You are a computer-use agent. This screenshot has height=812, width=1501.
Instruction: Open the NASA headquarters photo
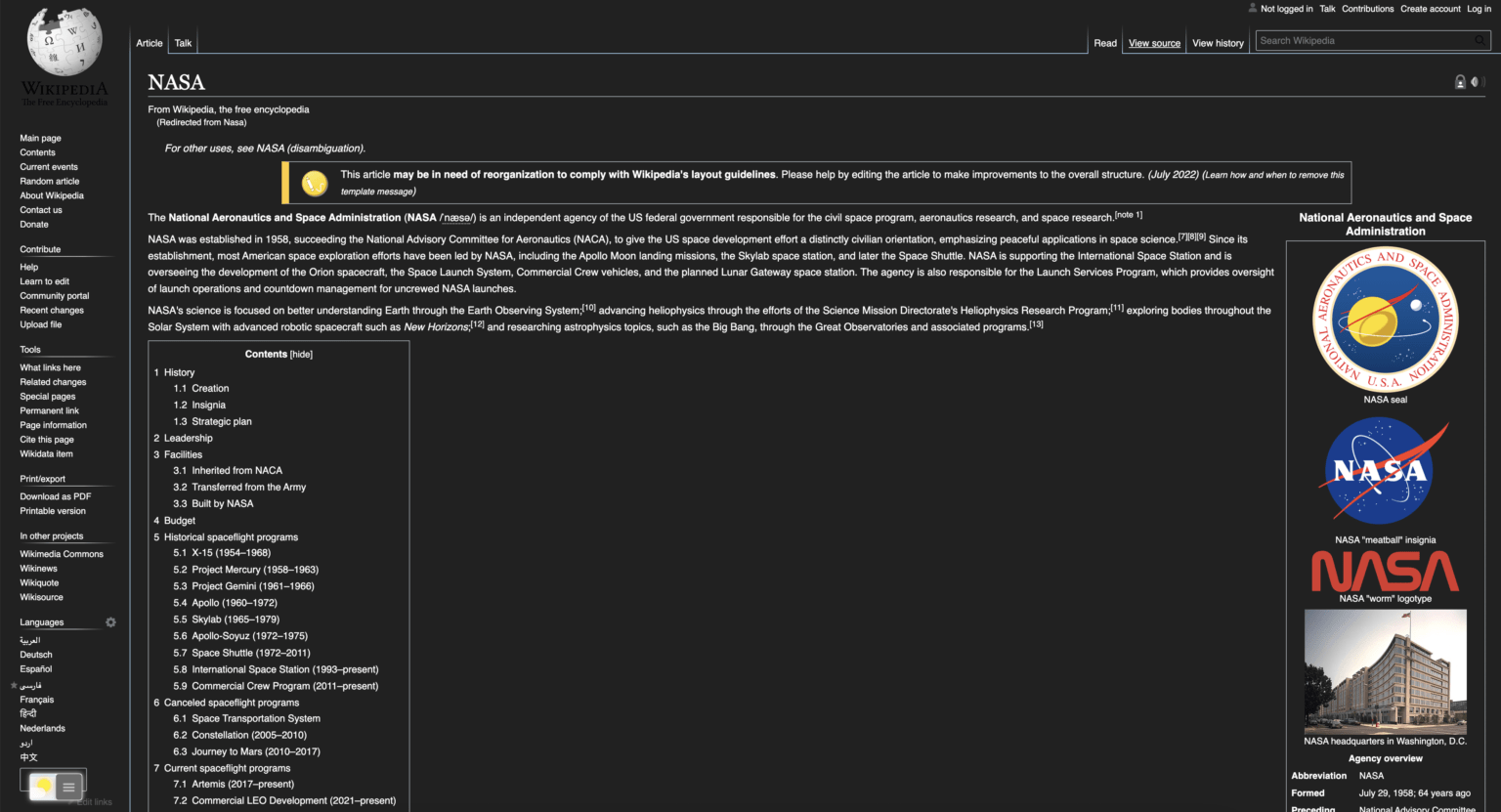(1385, 671)
